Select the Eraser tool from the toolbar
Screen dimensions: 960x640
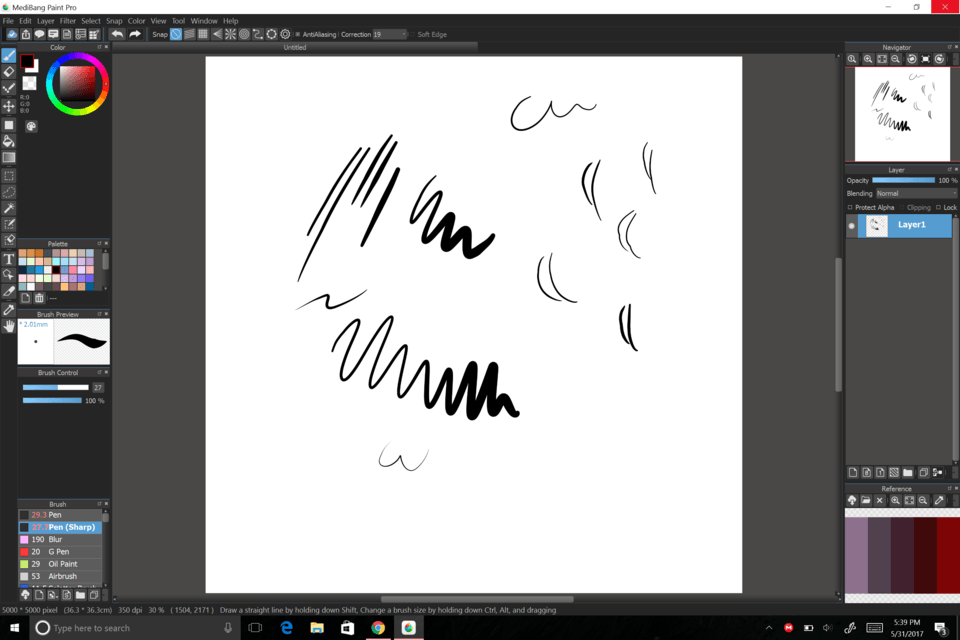(8, 70)
